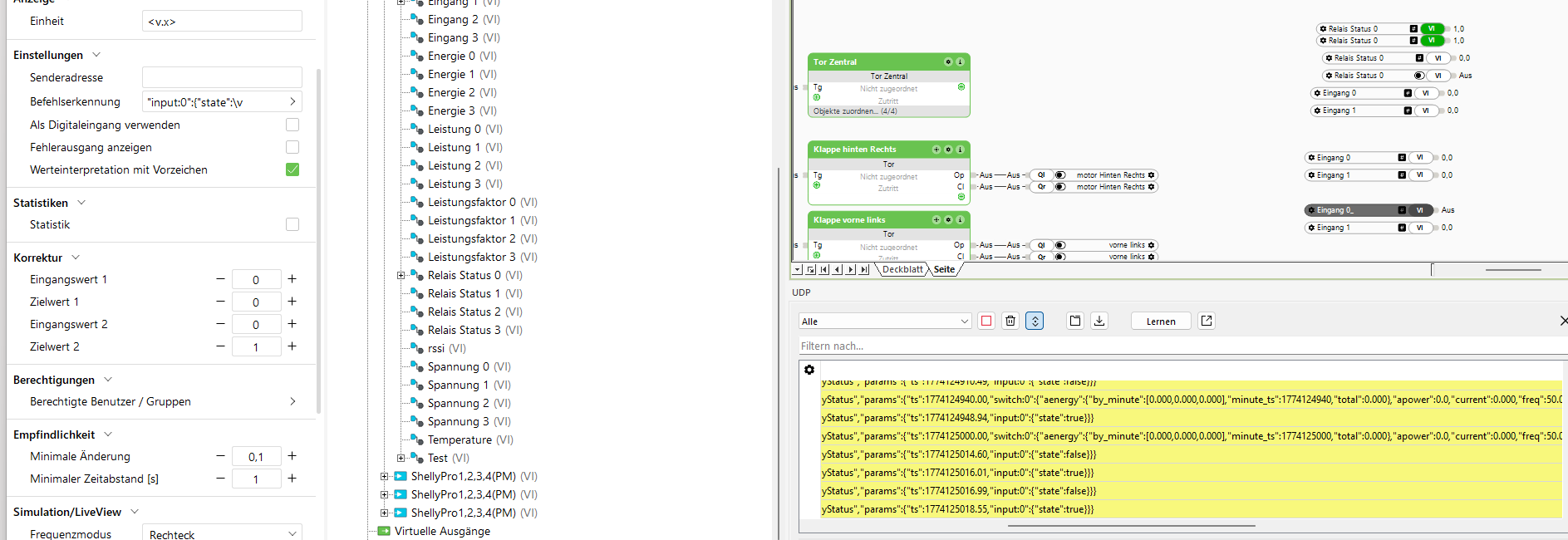Expand the Test tree node
The width and height of the screenshot is (1568, 540).
coord(401,458)
